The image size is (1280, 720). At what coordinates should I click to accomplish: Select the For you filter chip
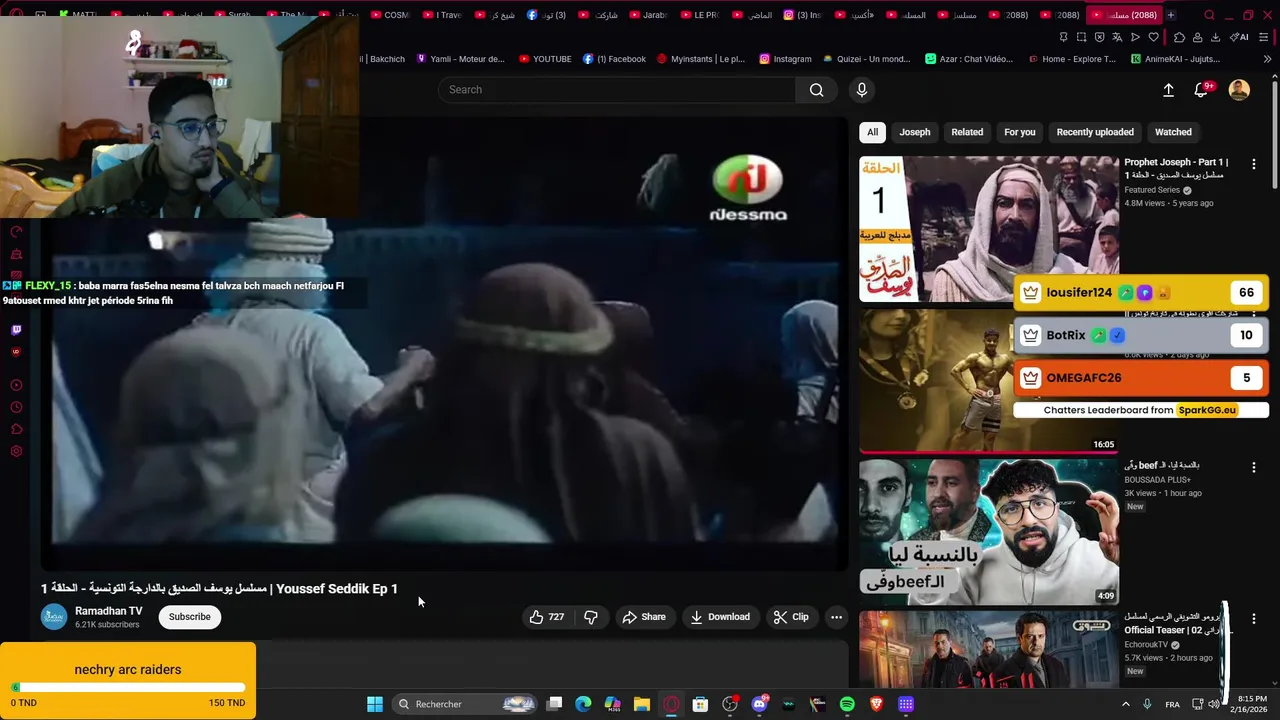1019,132
